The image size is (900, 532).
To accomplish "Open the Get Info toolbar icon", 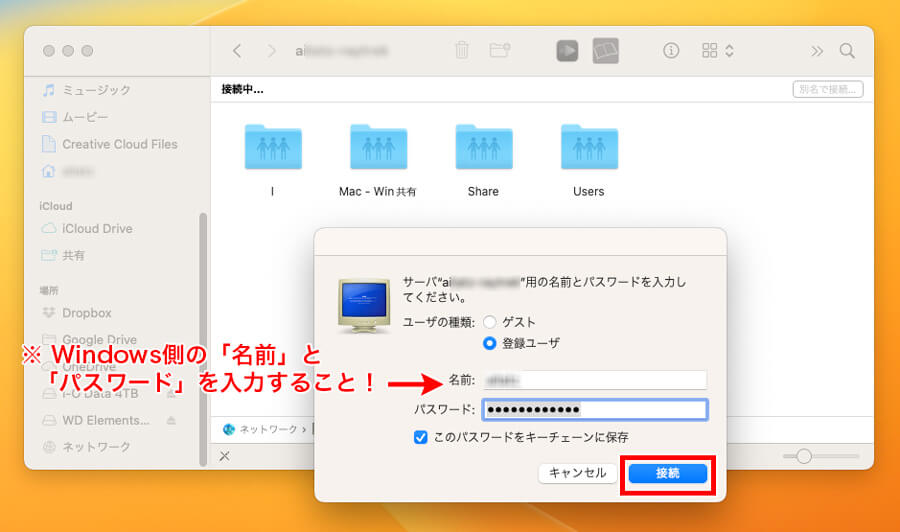I will (671, 51).
